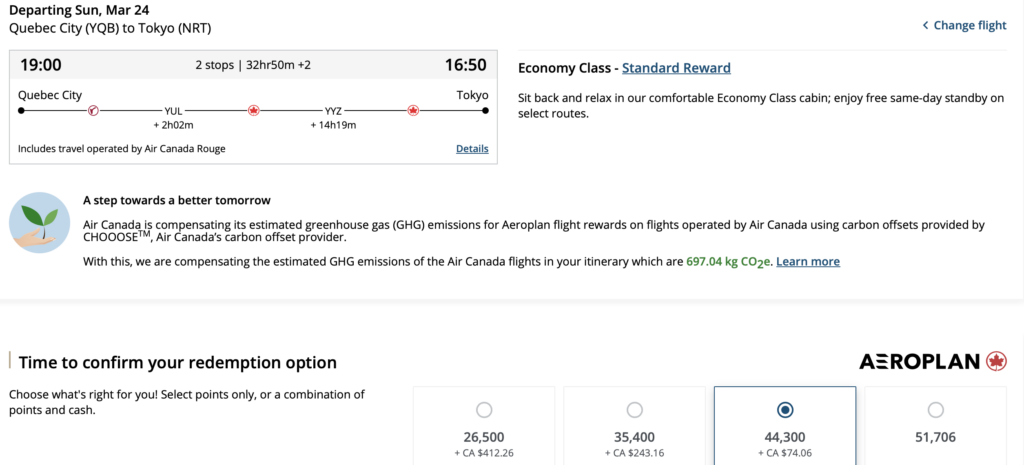
Task: Click the AEROPLAN wordmark
Action: pyautogui.click(x=919, y=361)
